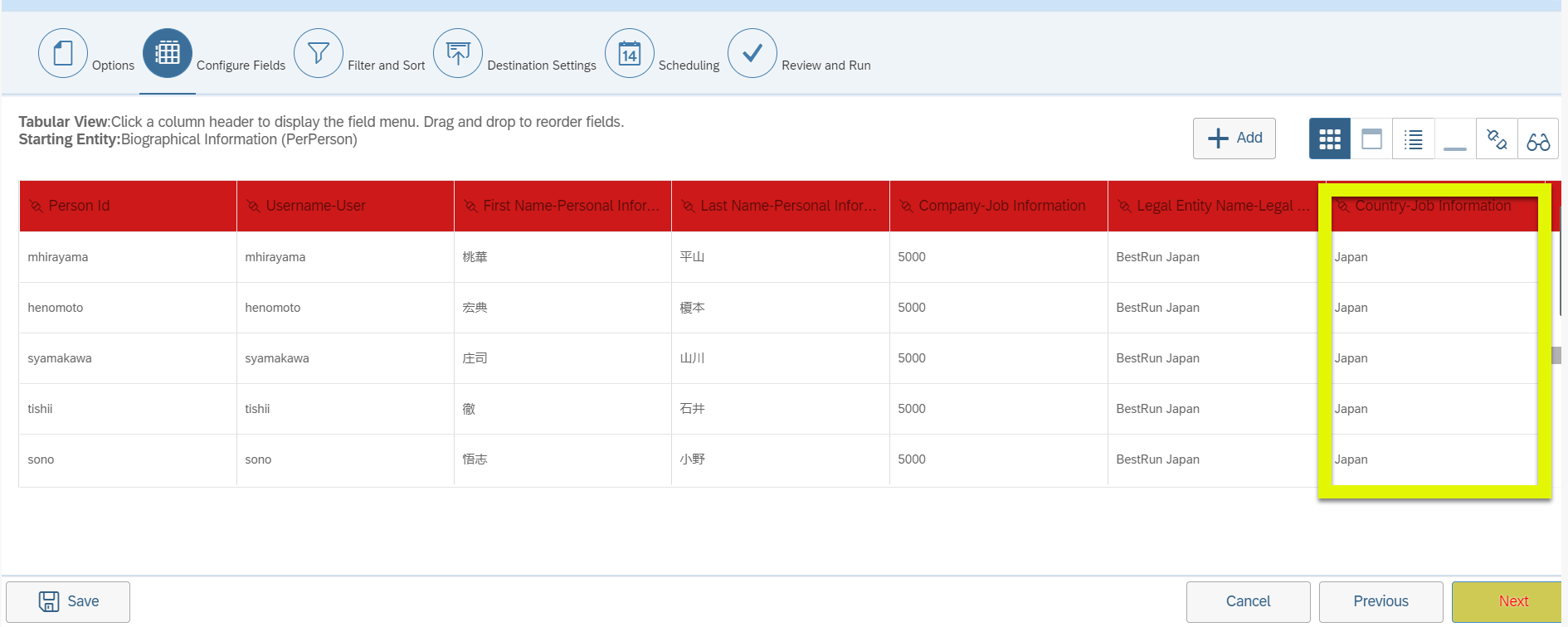The height and width of the screenshot is (627, 1568).
Task: Click the Options step label
Action: click(x=113, y=66)
